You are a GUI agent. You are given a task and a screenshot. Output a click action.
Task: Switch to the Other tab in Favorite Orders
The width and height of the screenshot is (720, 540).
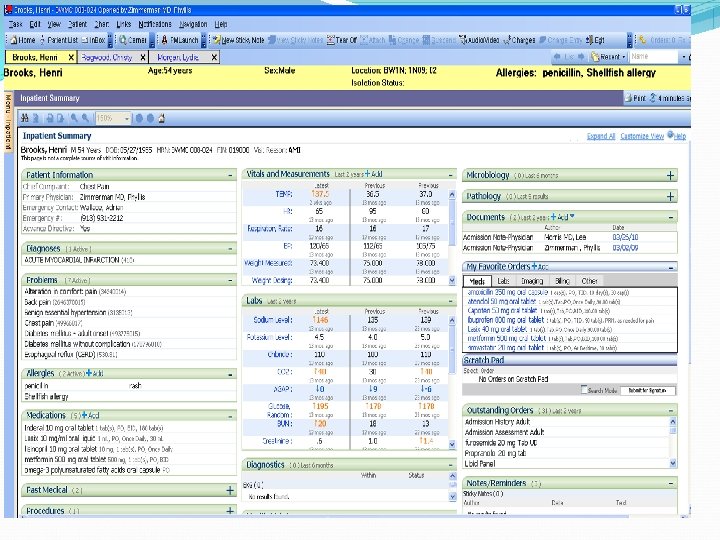pos(589,281)
